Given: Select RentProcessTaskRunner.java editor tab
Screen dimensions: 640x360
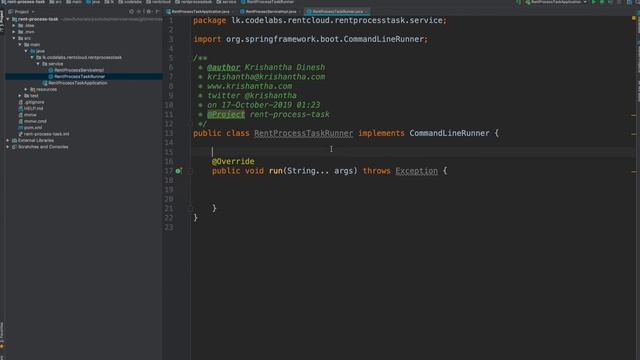Looking at the screenshot, I should click(x=337, y=11).
